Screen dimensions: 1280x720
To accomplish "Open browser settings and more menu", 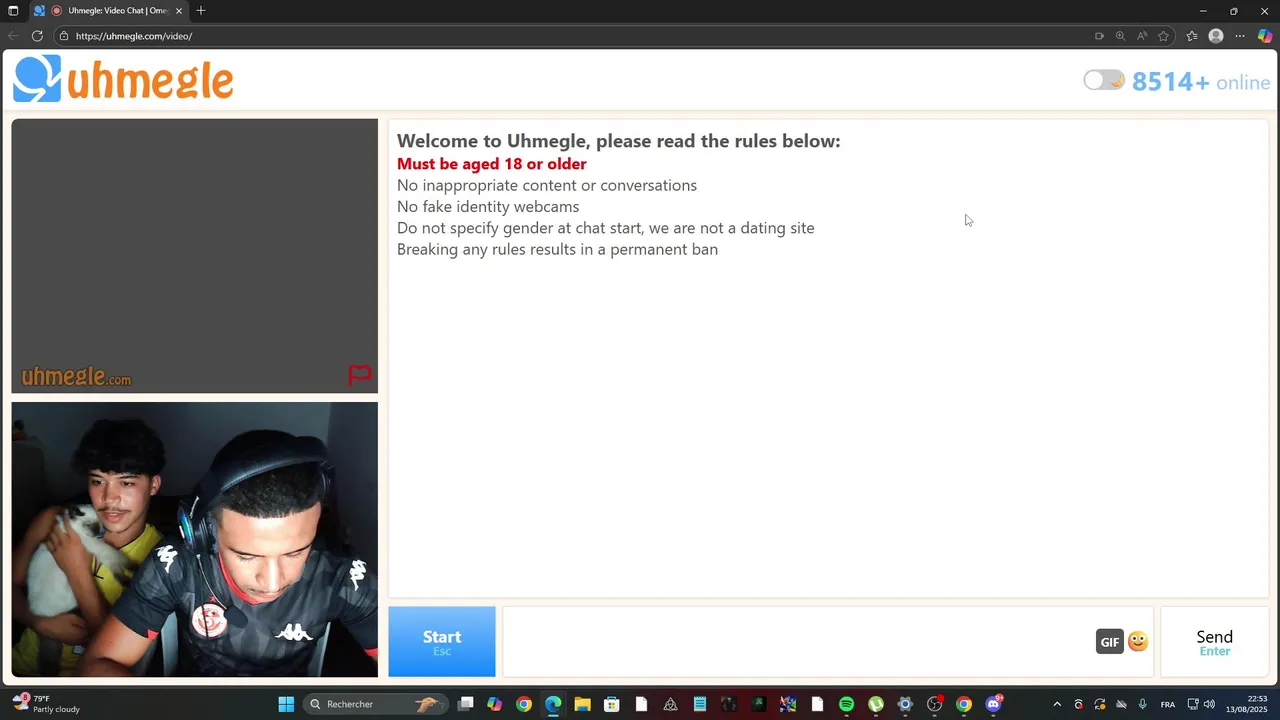I will coord(1240,36).
